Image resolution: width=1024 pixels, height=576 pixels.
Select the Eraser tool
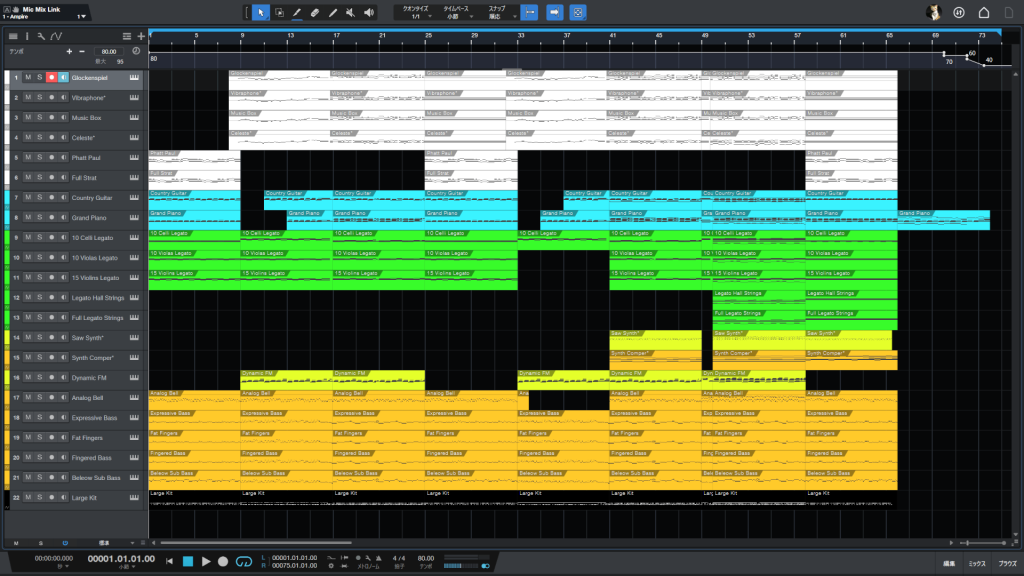pyautogui.click(x=314, y=12)
